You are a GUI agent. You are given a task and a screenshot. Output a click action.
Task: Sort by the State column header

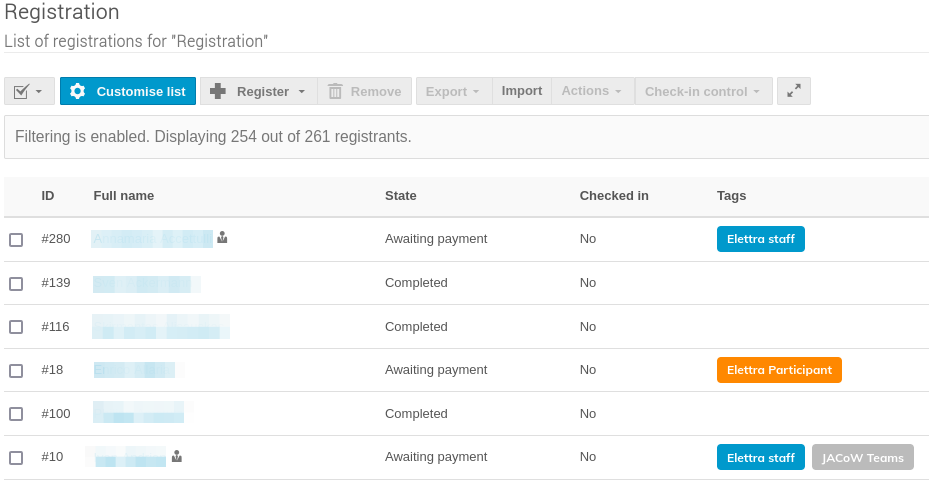coord(400,195)
